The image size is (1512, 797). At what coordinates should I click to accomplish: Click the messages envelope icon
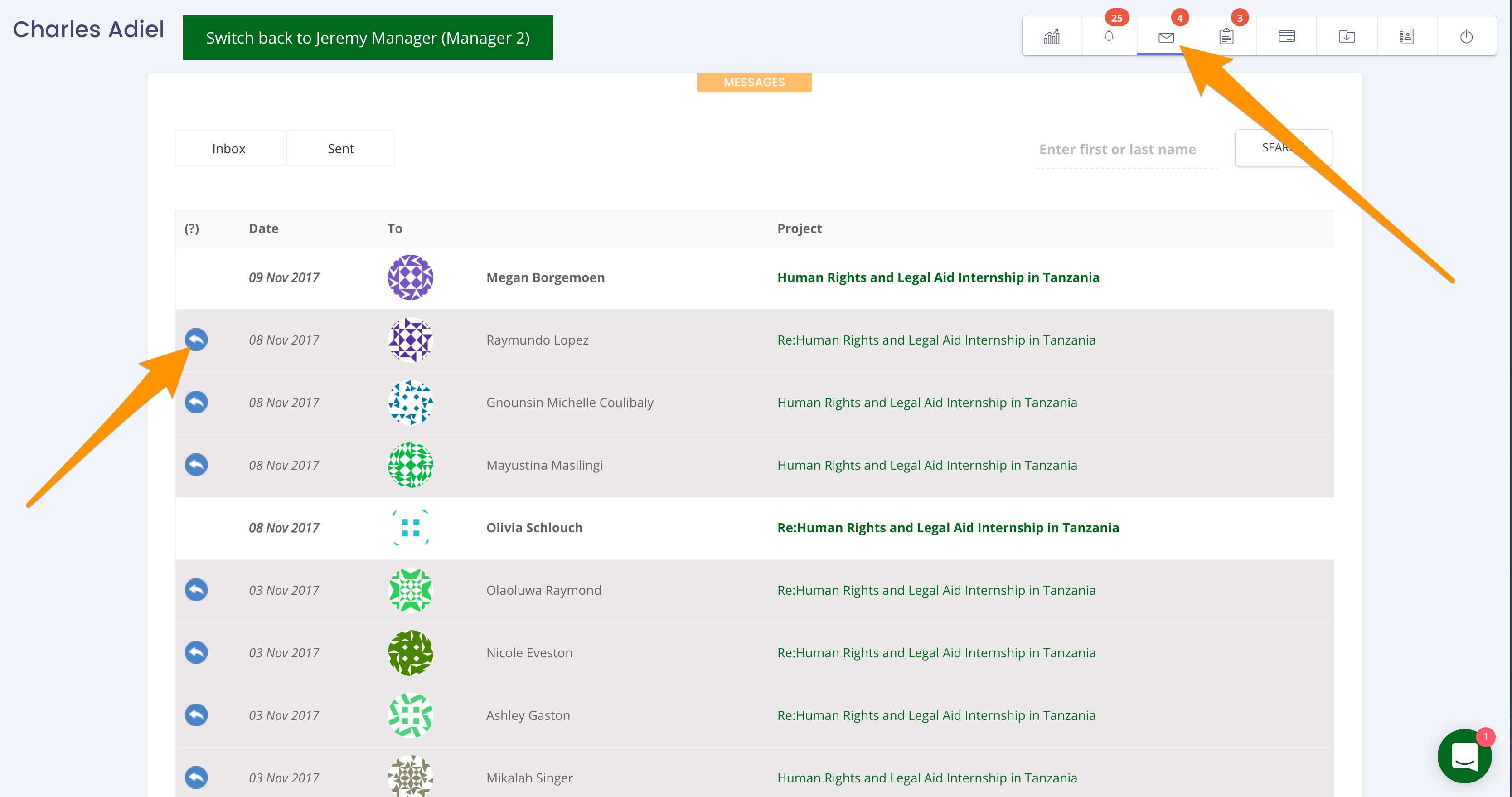pos(1166,37)
